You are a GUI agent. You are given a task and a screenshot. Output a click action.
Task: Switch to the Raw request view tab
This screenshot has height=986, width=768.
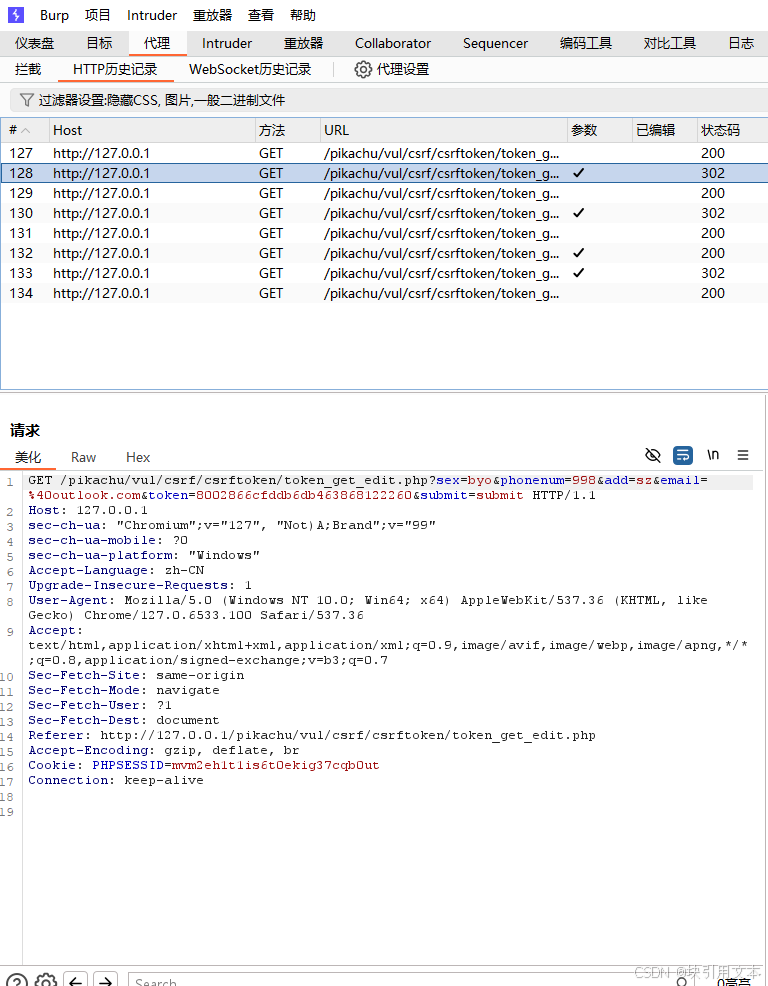[83, 457]
